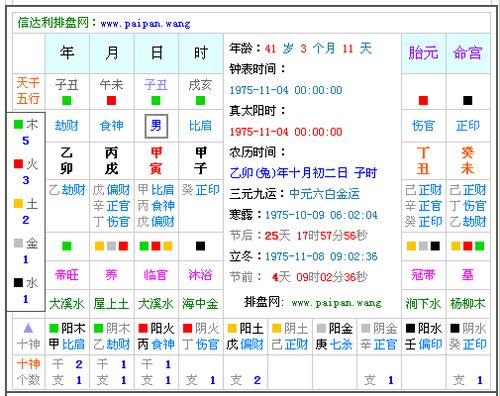
Task: Click 海中金 in the hour column
Action: pos(200,304)
